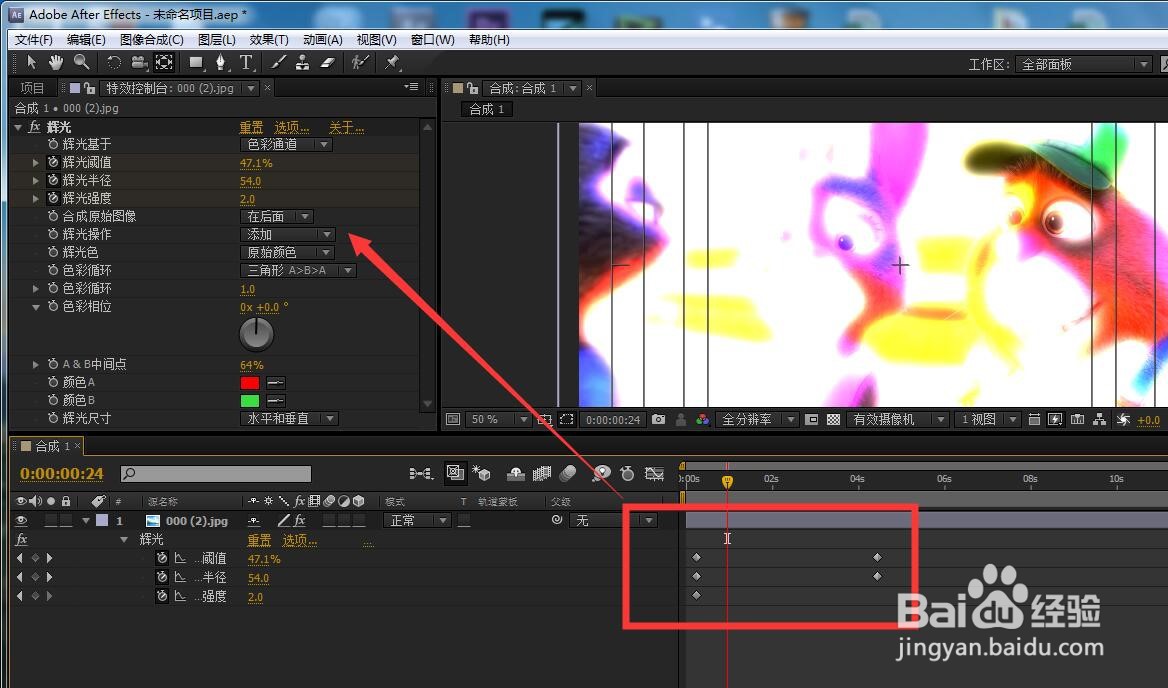Select the Rotation tool

114,63
